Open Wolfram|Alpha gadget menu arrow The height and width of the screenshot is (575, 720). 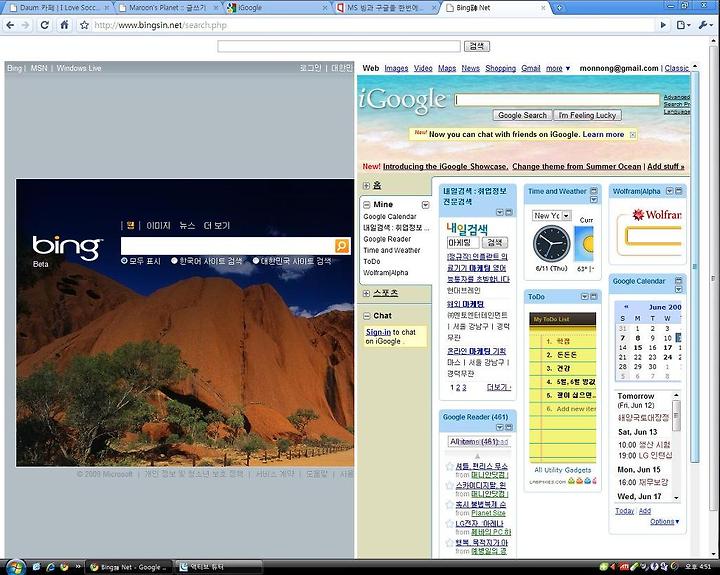(x=669, y=191)
